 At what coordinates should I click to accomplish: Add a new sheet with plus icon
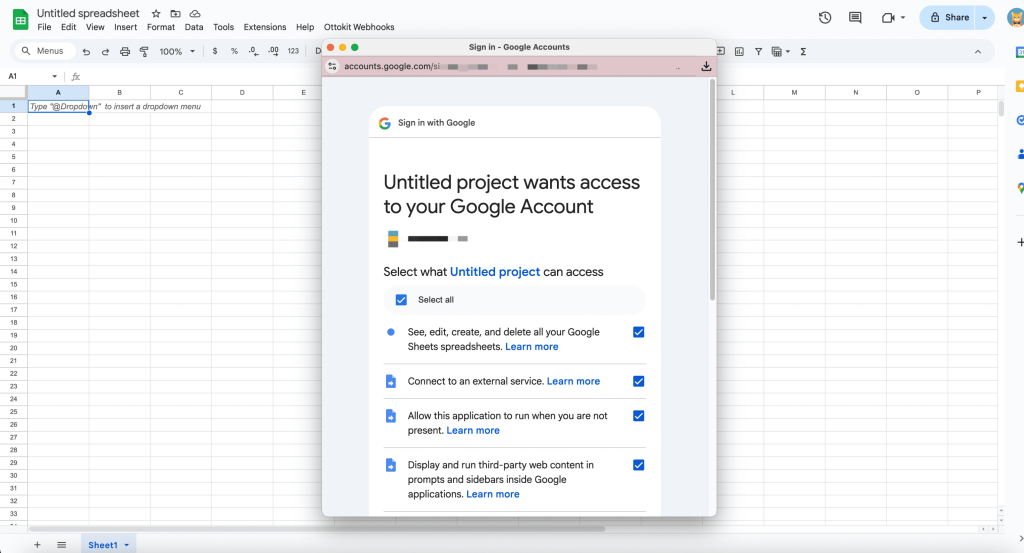(37, 545)
